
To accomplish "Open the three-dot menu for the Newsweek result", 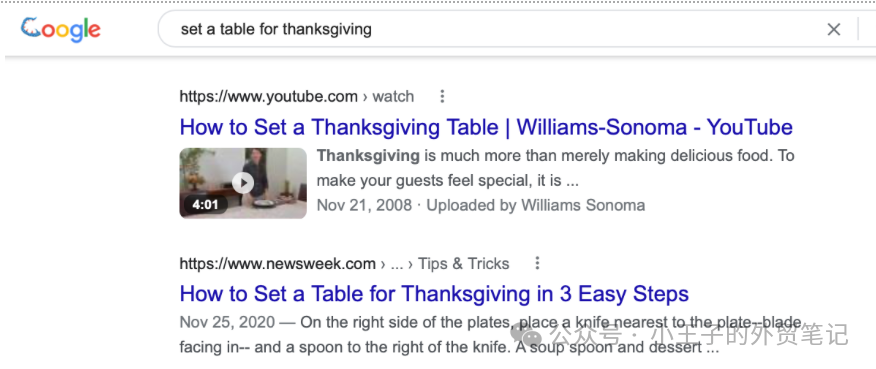I will click(537, 263).
